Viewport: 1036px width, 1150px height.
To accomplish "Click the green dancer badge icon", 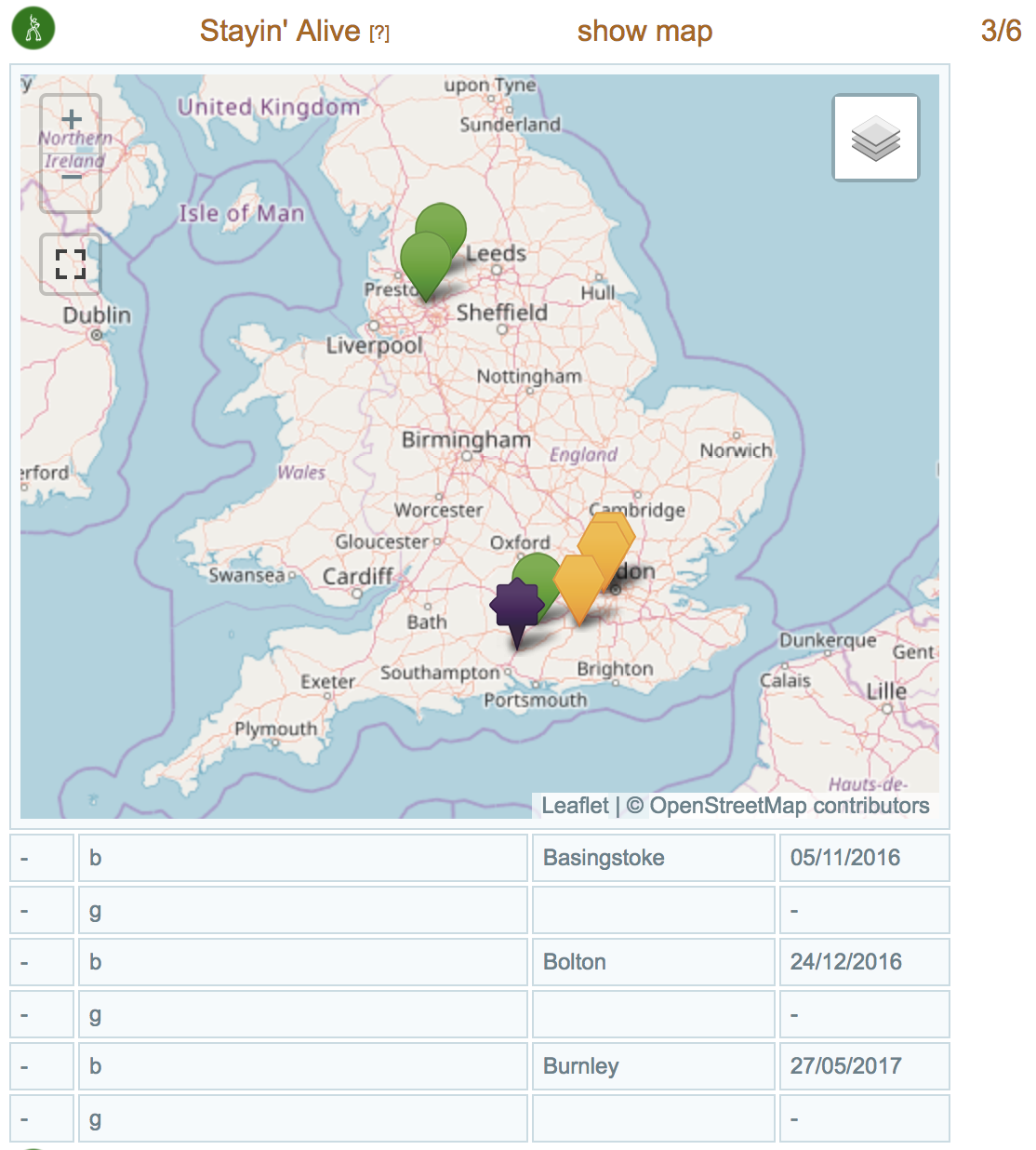I will click(33, 29).
